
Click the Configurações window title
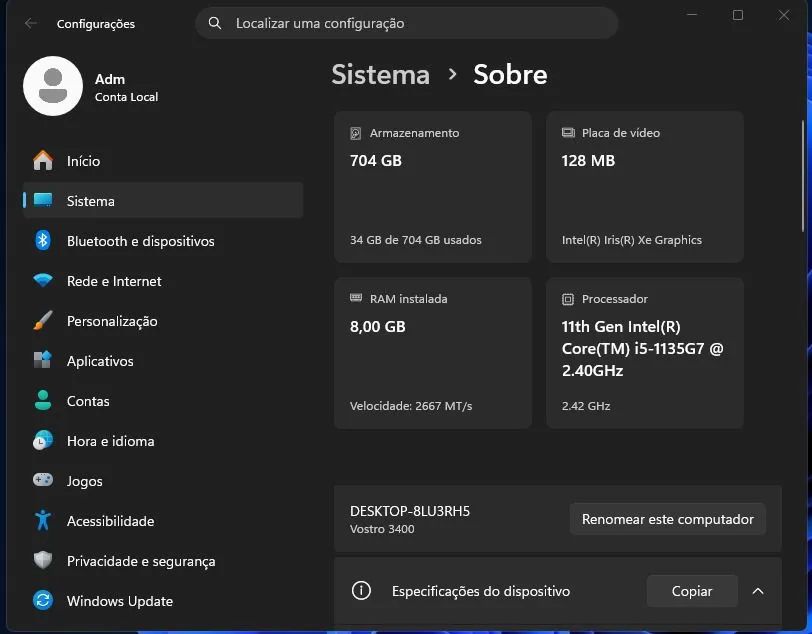(x=96, y=24)
